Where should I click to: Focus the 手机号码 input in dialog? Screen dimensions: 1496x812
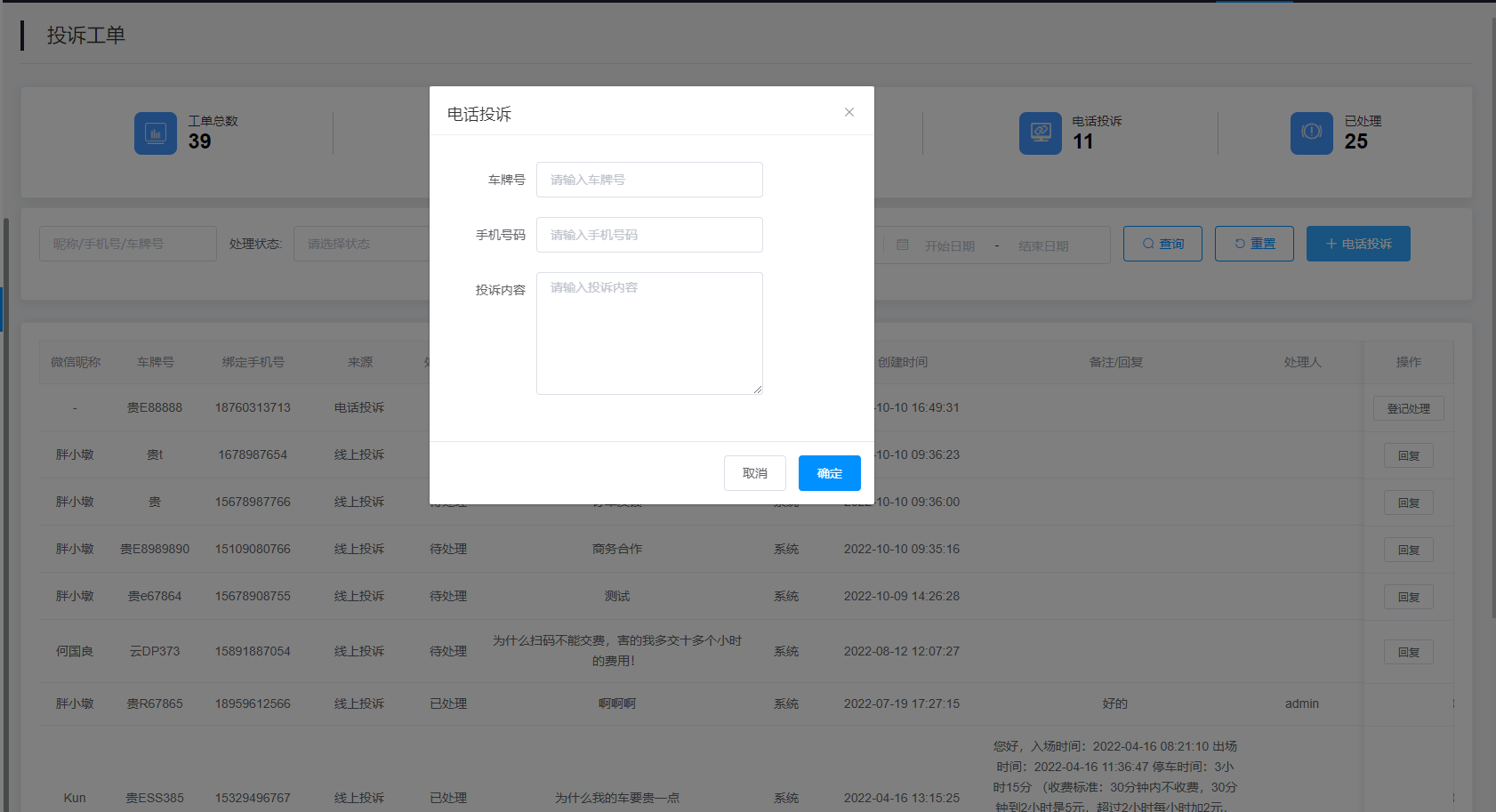point(648,235)
